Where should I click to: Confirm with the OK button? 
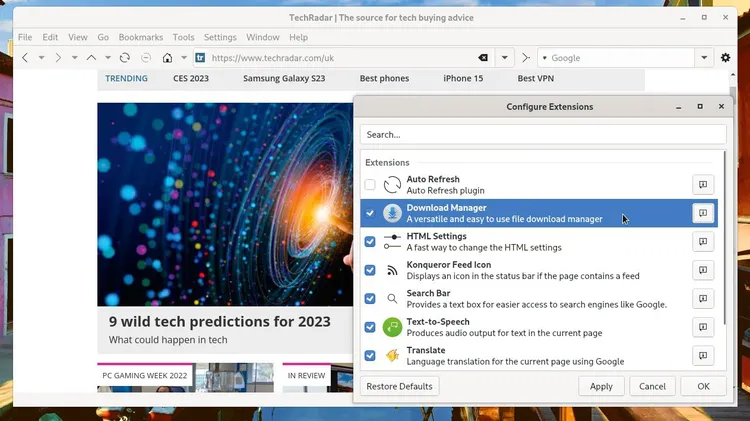[703, 386]
